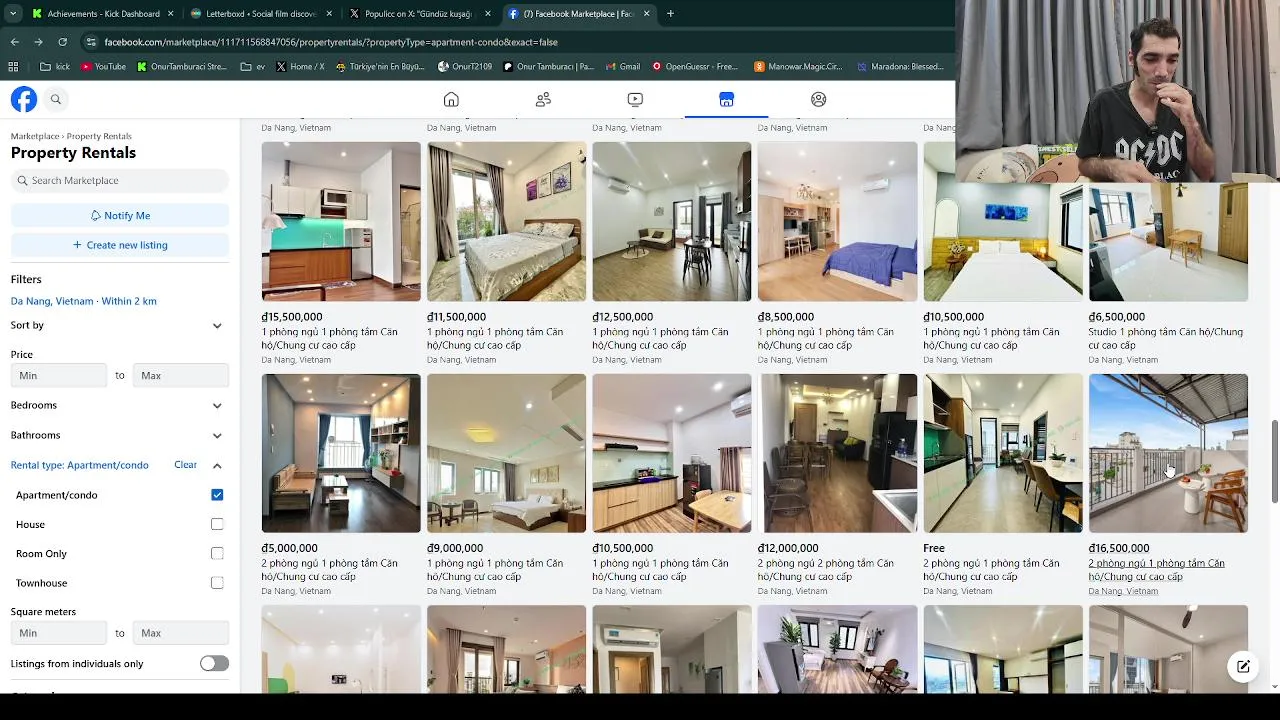Close the Achievements - Kick Dashboard tab

tap(170, 14)
